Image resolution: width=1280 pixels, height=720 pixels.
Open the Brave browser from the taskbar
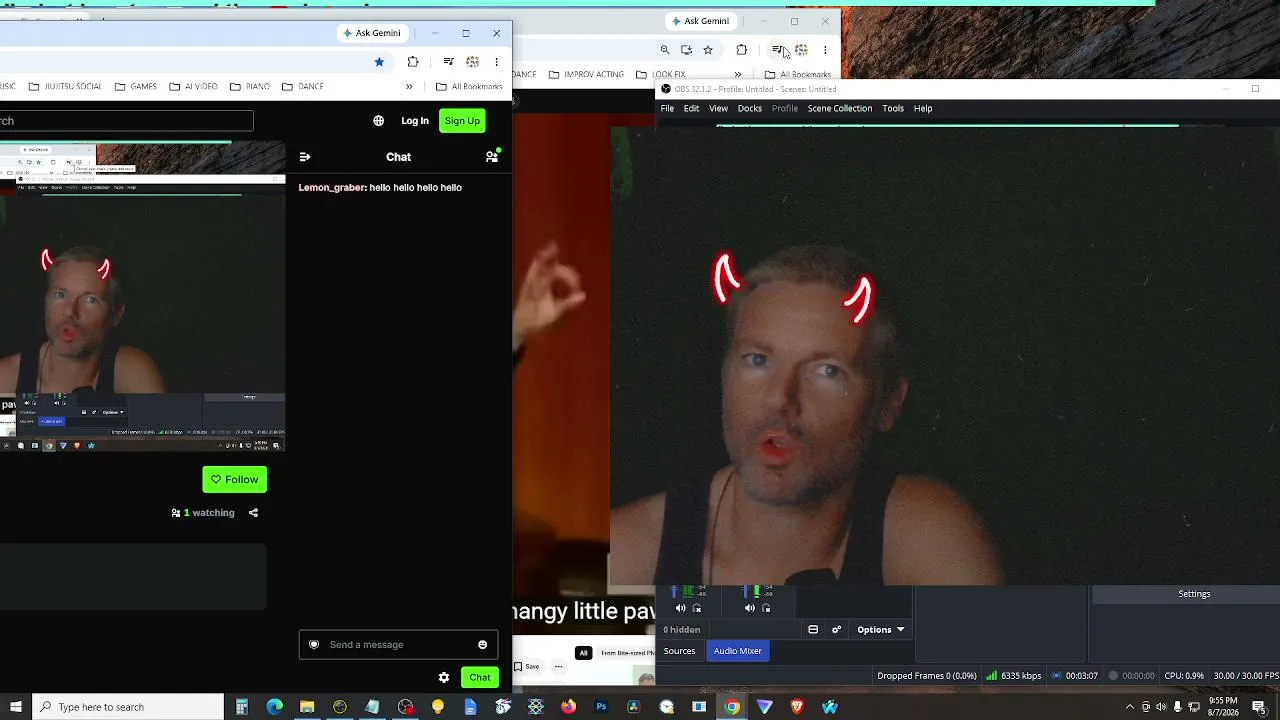pos(797,707)
